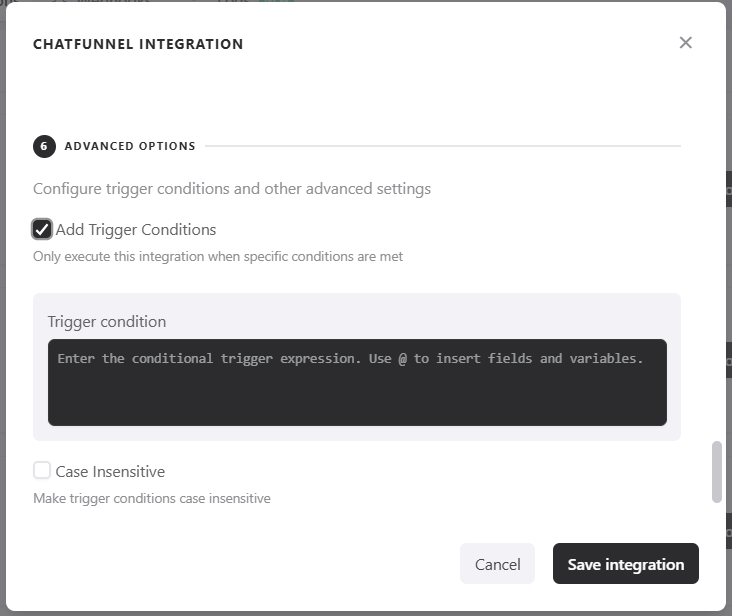Click the 'Add Trigger Conditions' label text
The height and width of the screenshot is (616, 732).
tap(136, 229)
